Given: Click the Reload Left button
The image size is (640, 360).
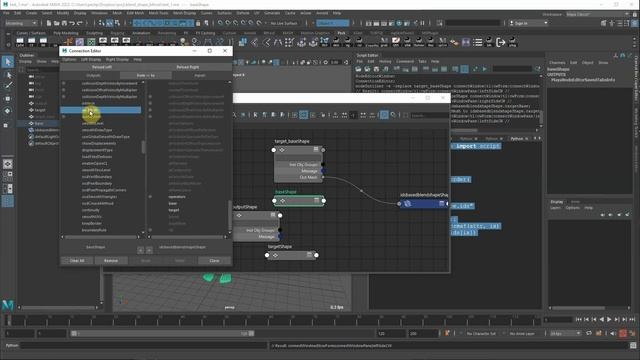Looking at the screenshot, I should pos(102,67).
